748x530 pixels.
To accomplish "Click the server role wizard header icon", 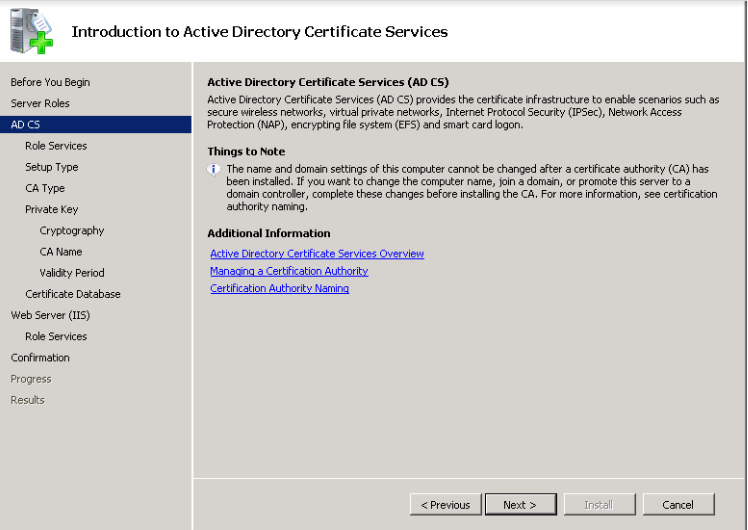I will (x=31, y=31).
